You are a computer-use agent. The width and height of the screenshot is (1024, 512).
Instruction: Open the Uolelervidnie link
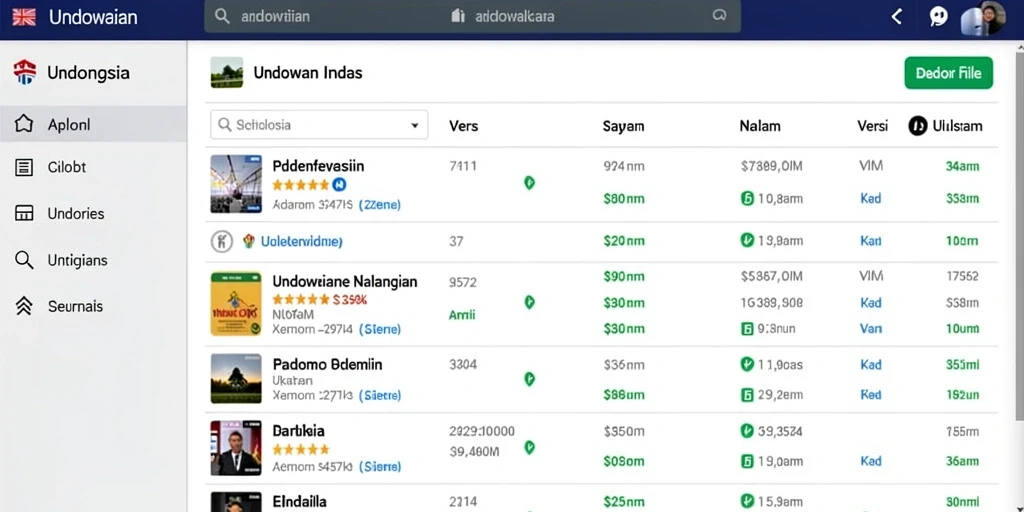coord(301,242)
